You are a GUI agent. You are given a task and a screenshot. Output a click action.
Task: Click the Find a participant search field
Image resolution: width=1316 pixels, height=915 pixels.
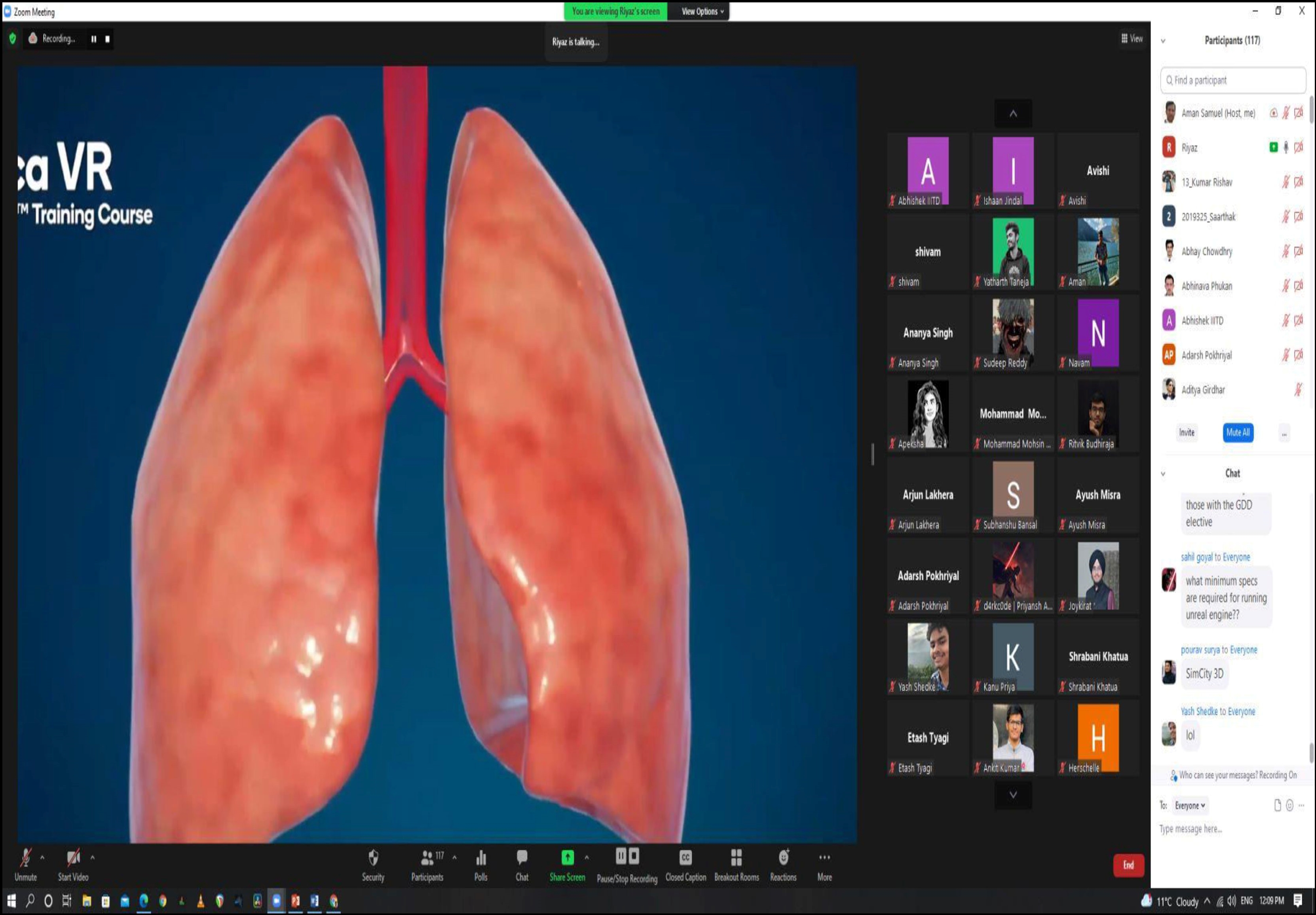[x=1233, y=80]
